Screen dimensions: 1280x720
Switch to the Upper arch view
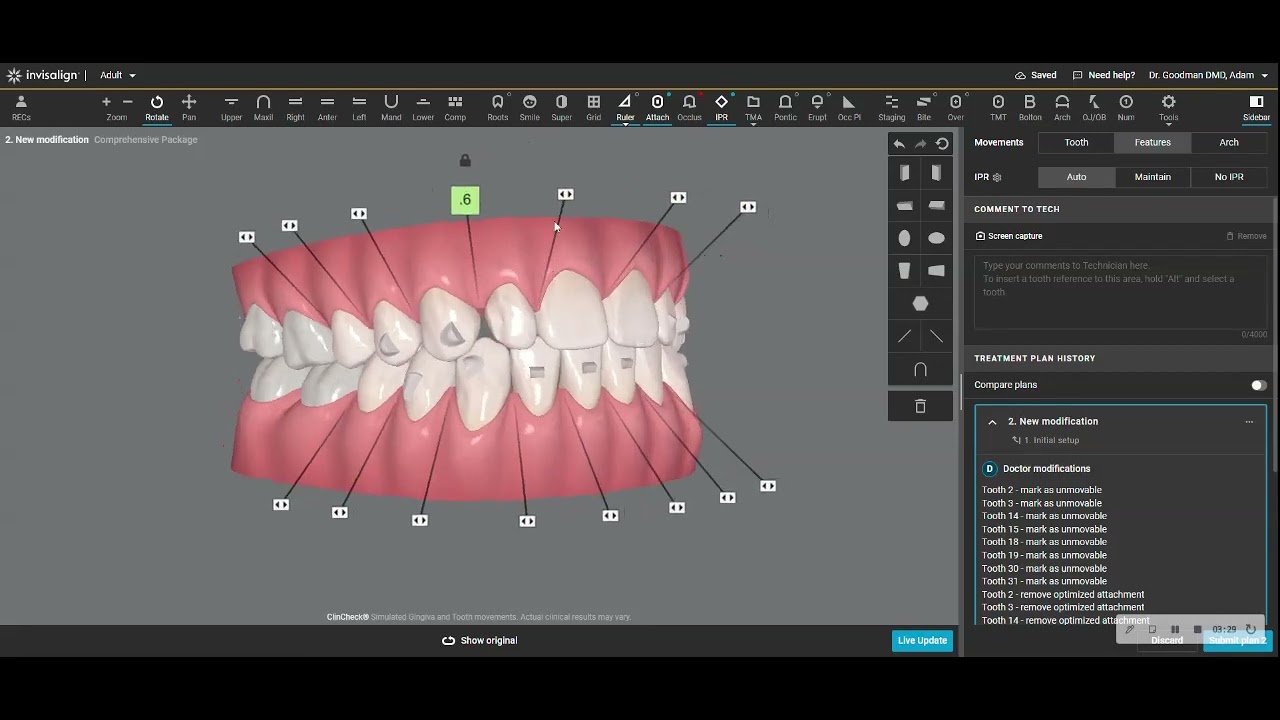231,108
